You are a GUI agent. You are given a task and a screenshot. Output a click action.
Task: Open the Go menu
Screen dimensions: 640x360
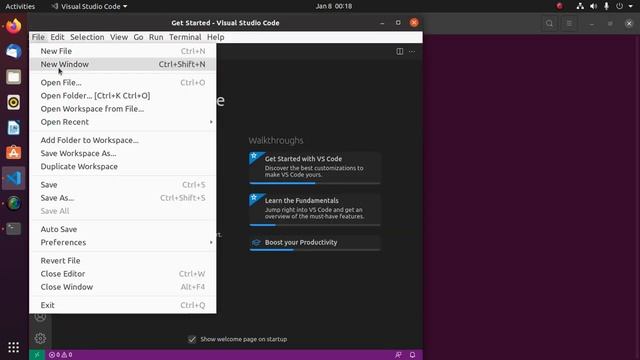(x=138, y=37)
